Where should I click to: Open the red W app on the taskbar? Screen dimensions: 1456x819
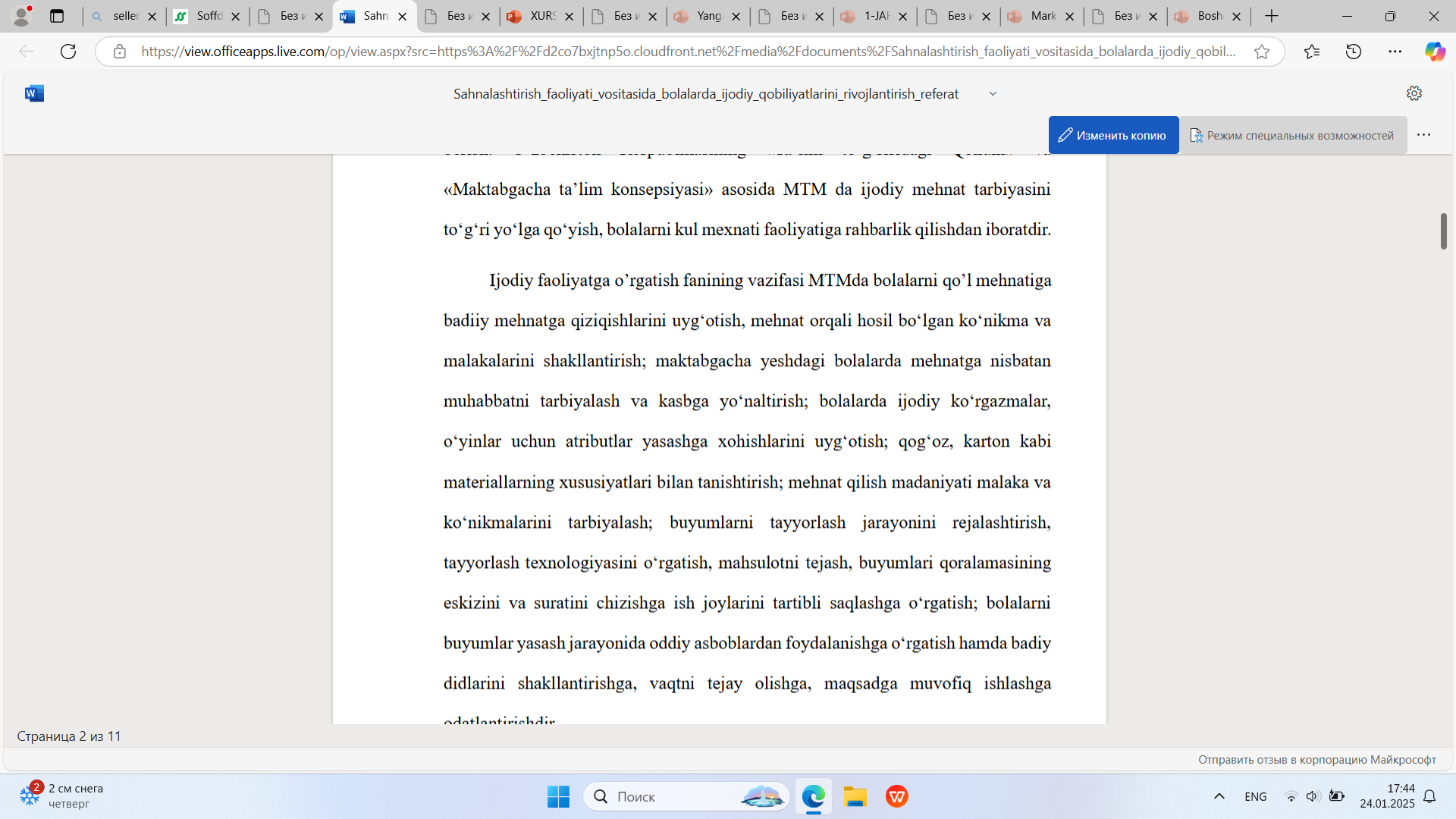(x=897, y=796)
